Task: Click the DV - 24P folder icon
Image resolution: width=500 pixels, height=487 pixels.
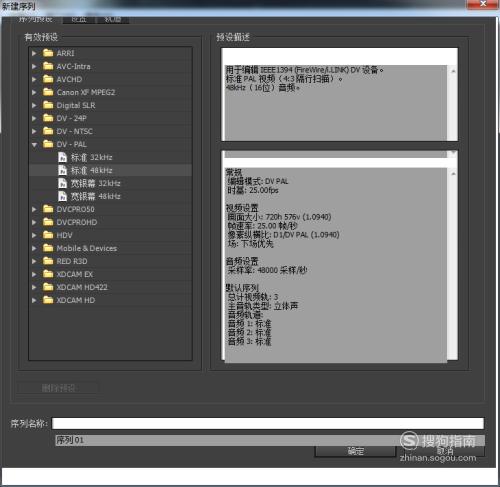Action: click(x=48, y=118)
